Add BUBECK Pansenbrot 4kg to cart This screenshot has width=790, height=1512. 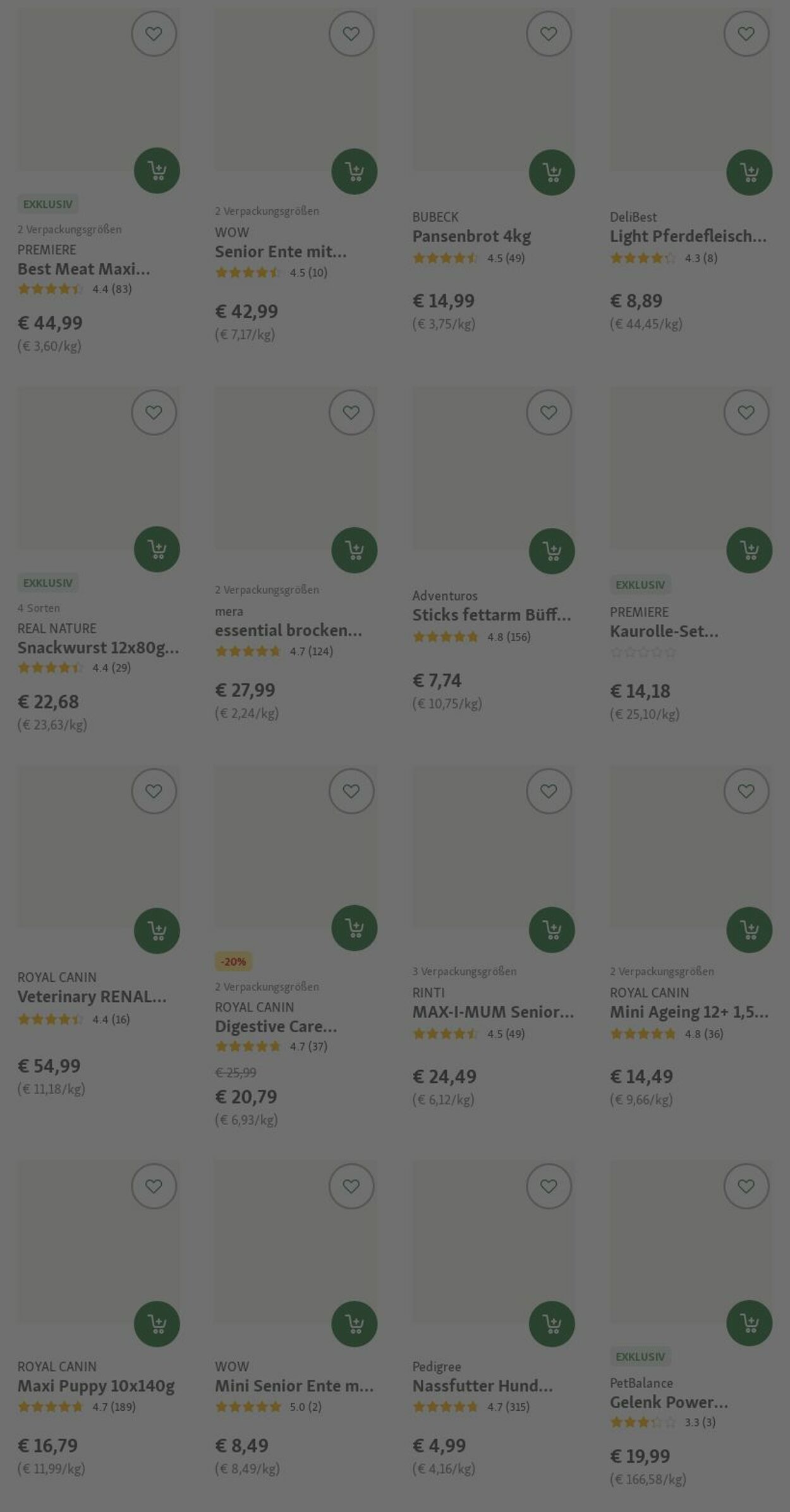552,172
